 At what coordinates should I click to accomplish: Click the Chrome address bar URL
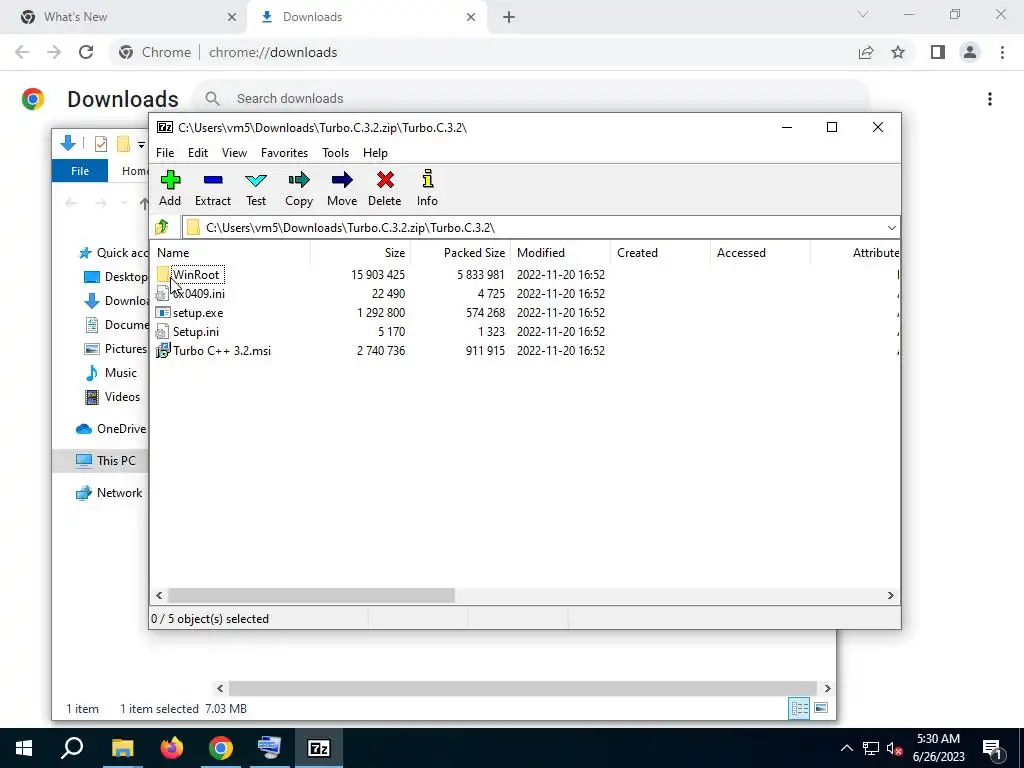(x=273, y=52)
